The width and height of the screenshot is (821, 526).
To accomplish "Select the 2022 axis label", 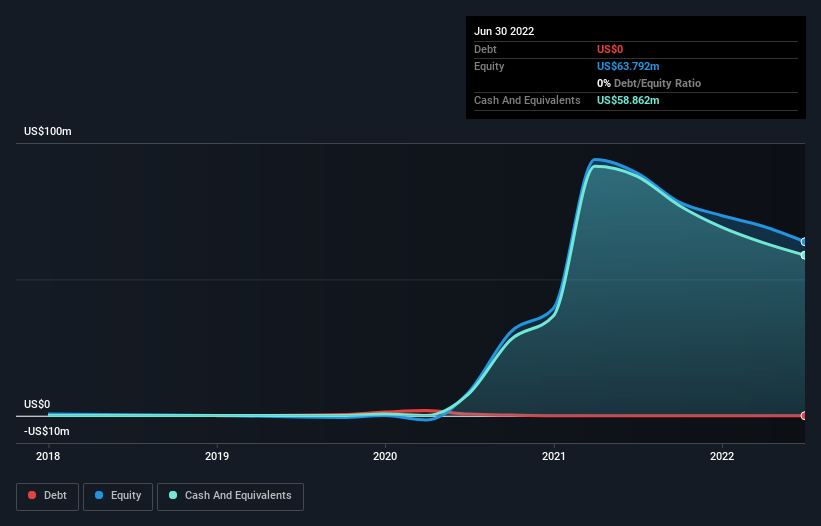I will coord(722,456).
